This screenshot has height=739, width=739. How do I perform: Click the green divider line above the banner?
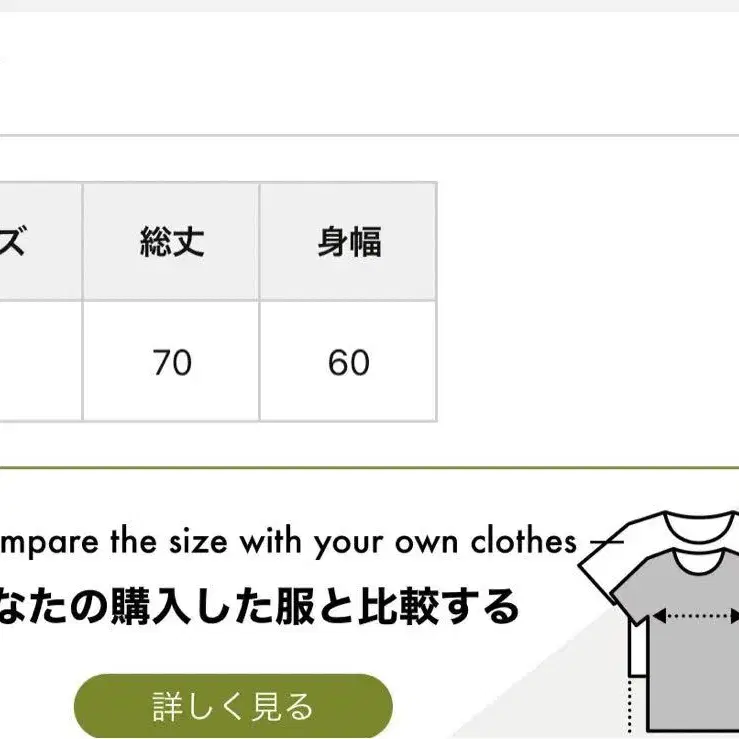point(370,468)
